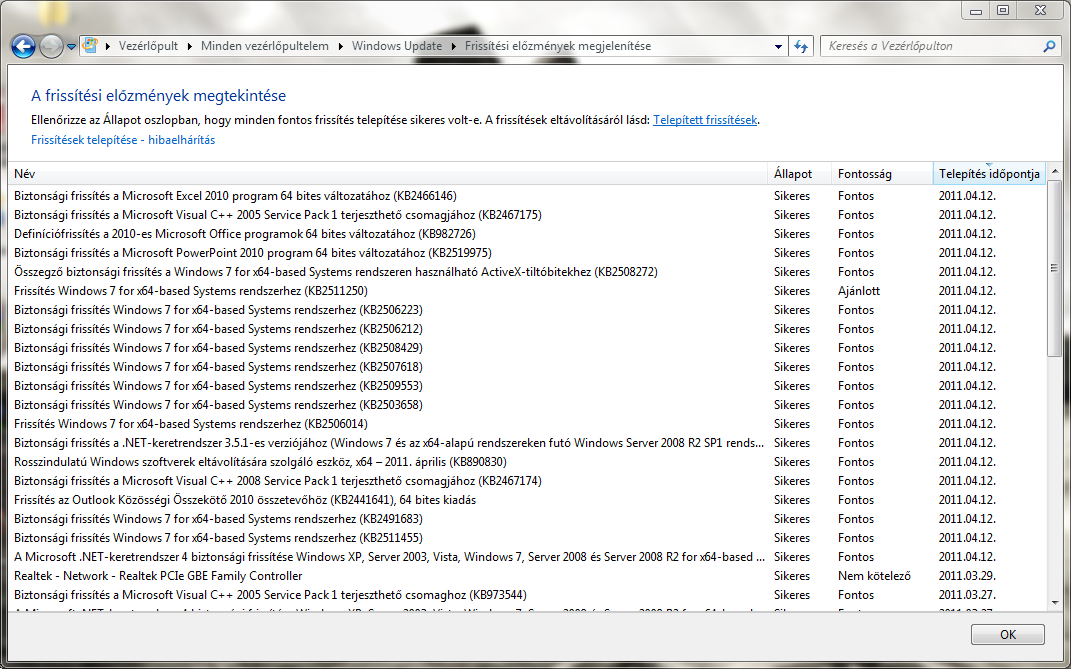Expand the arrow before Vezérlőpult breadcrumb
The image size is (1071, 669).
coord(108,46)
